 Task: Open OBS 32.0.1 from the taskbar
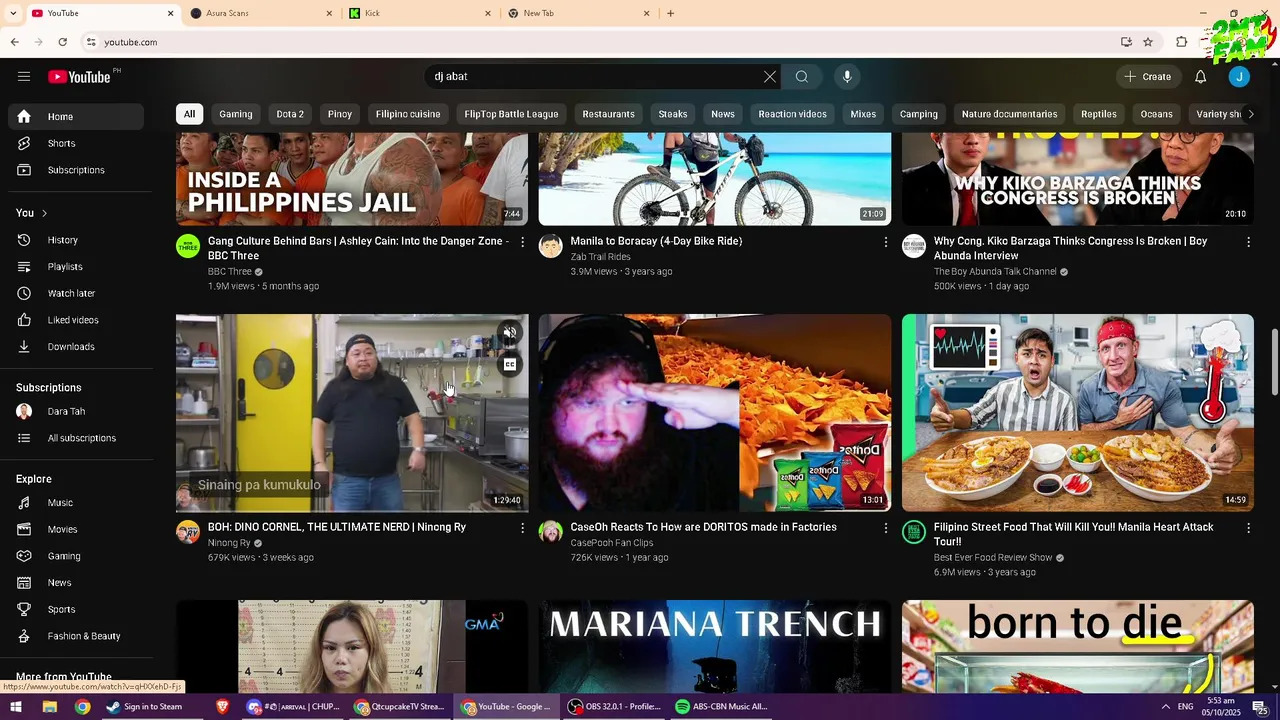pos(615,707)
